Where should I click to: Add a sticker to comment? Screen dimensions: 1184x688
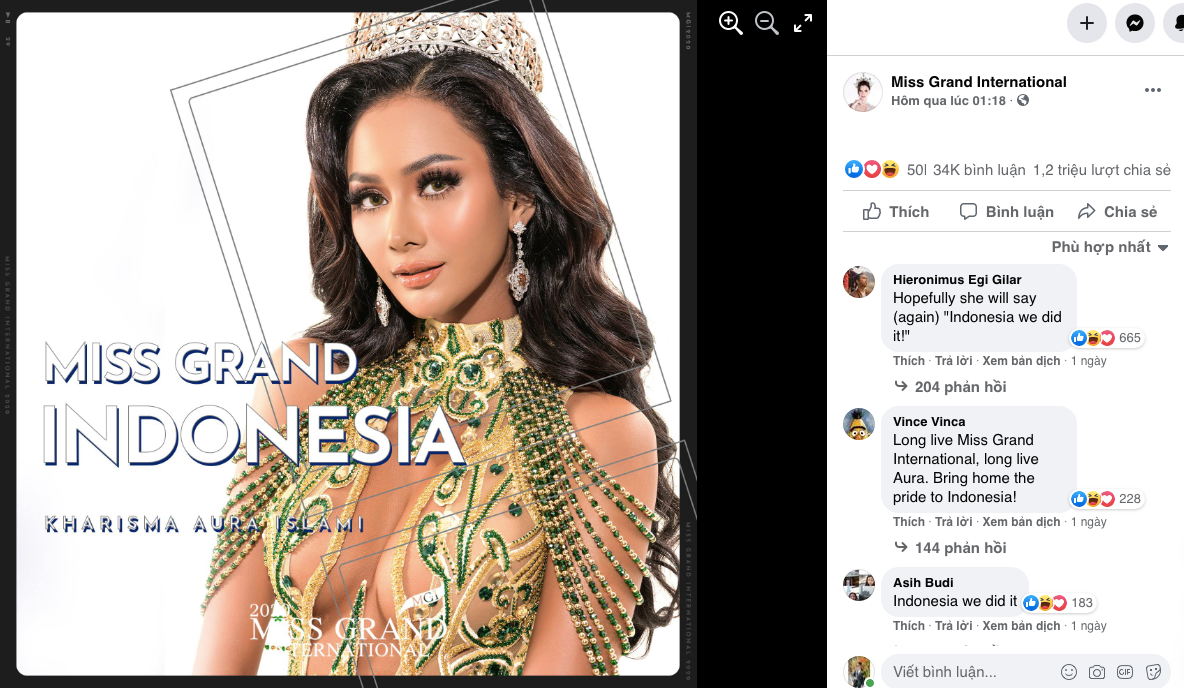tap(1153, 672)
